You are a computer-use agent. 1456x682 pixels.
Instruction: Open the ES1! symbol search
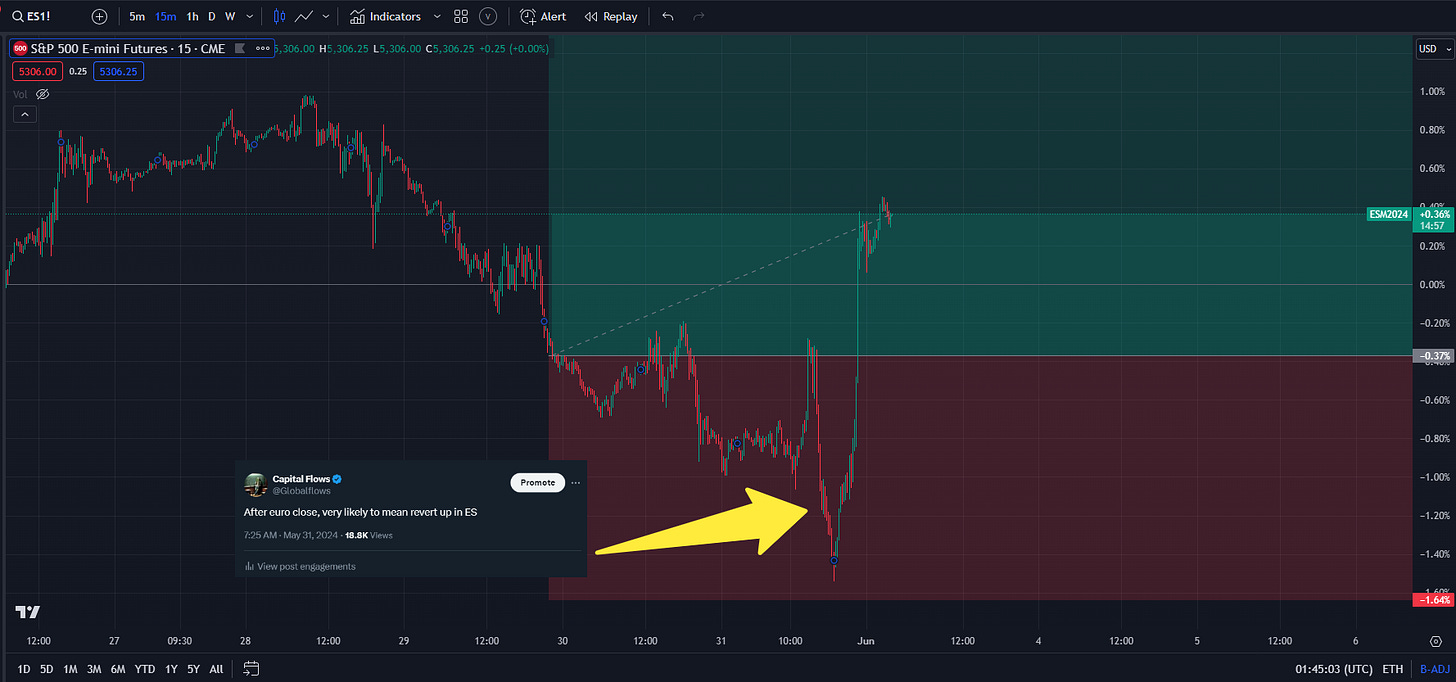(32, 16)
